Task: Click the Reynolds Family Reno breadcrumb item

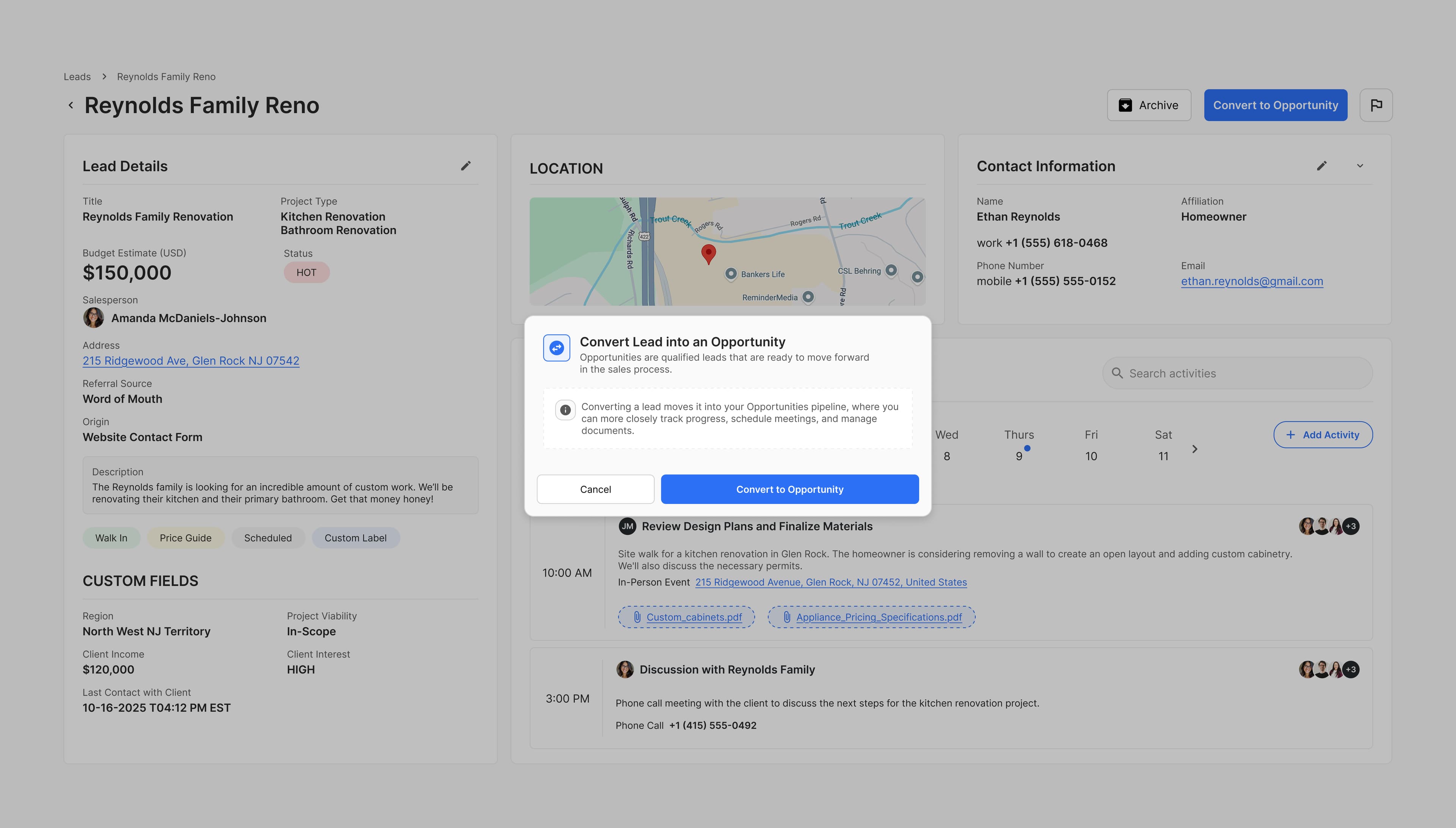Action: tap(166, 77)
